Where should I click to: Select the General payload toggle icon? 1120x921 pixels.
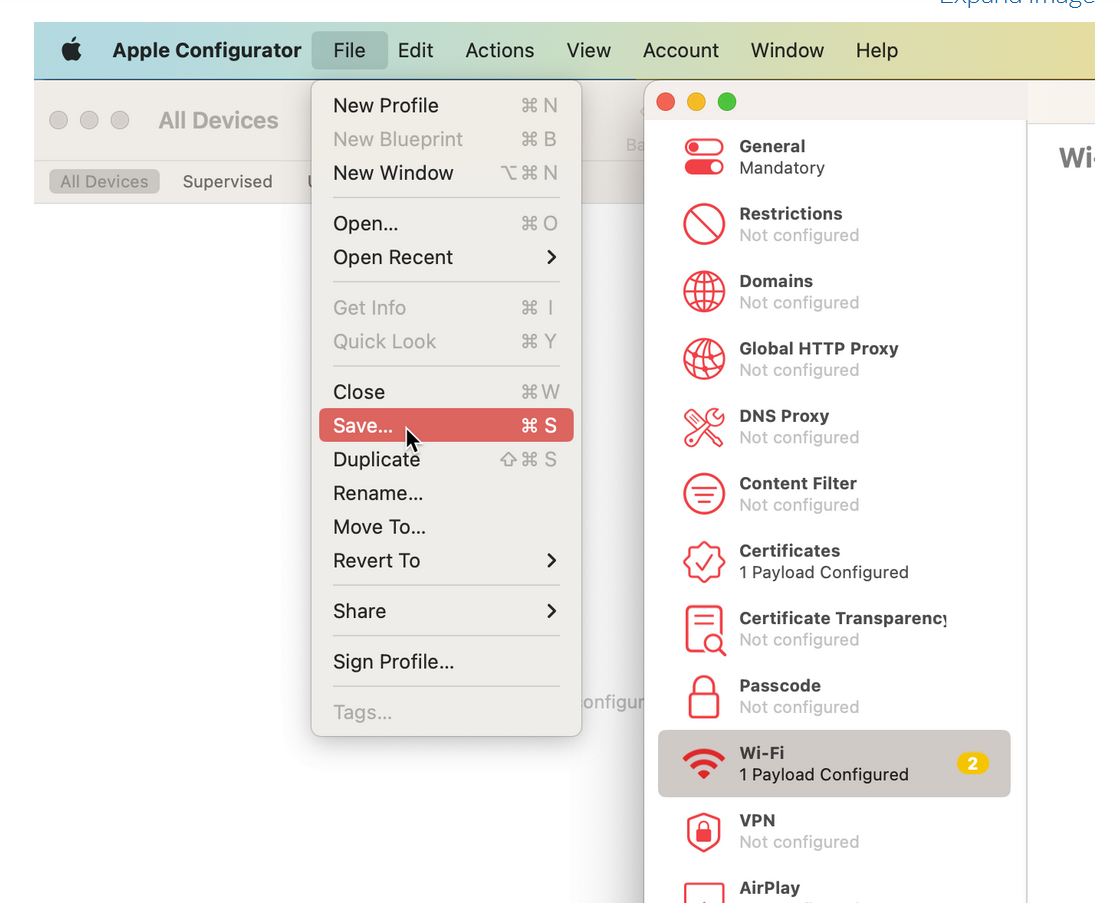[704, 157]
